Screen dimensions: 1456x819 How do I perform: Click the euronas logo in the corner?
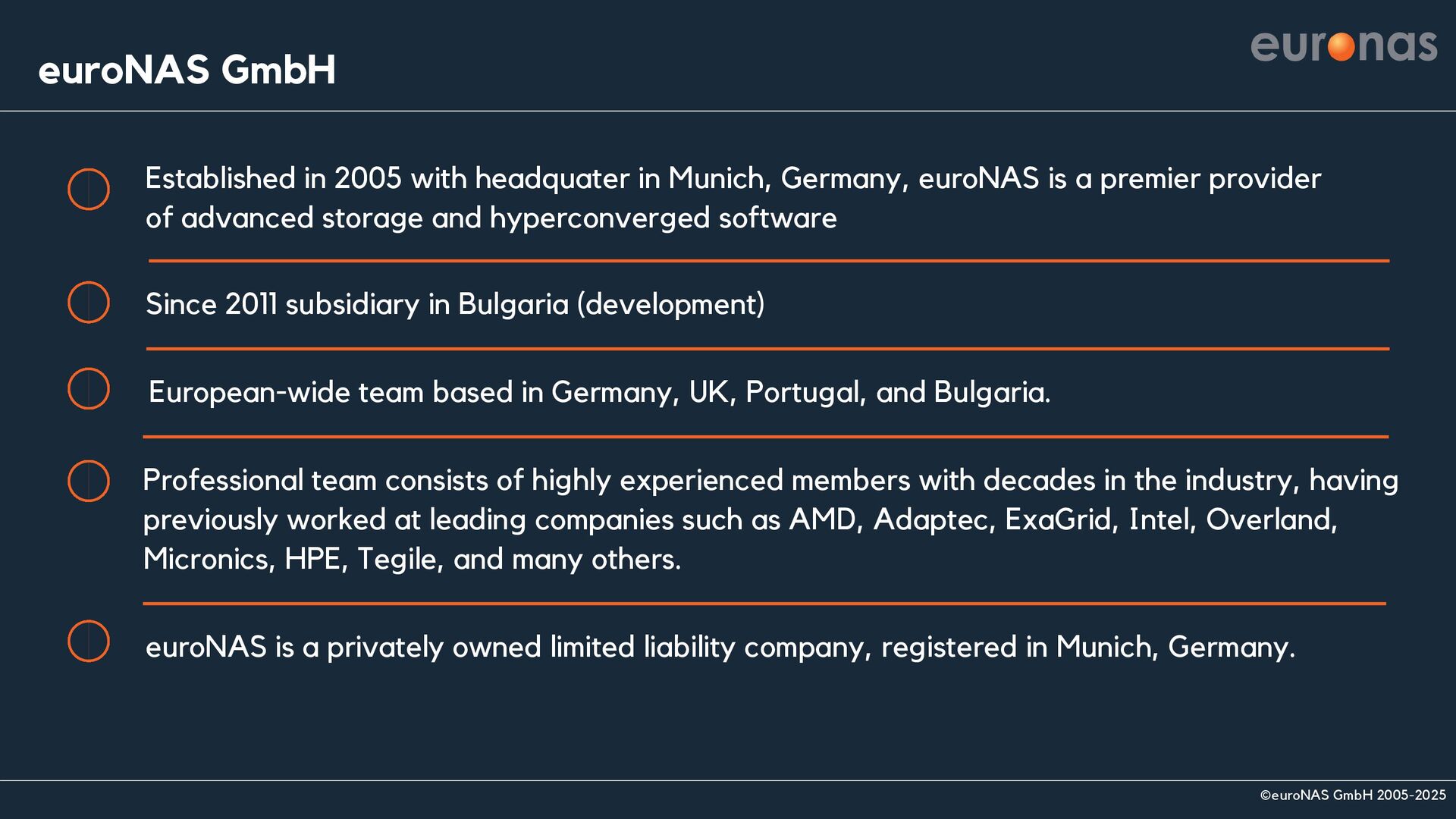pyautogui.click(x=1344, y=46)
